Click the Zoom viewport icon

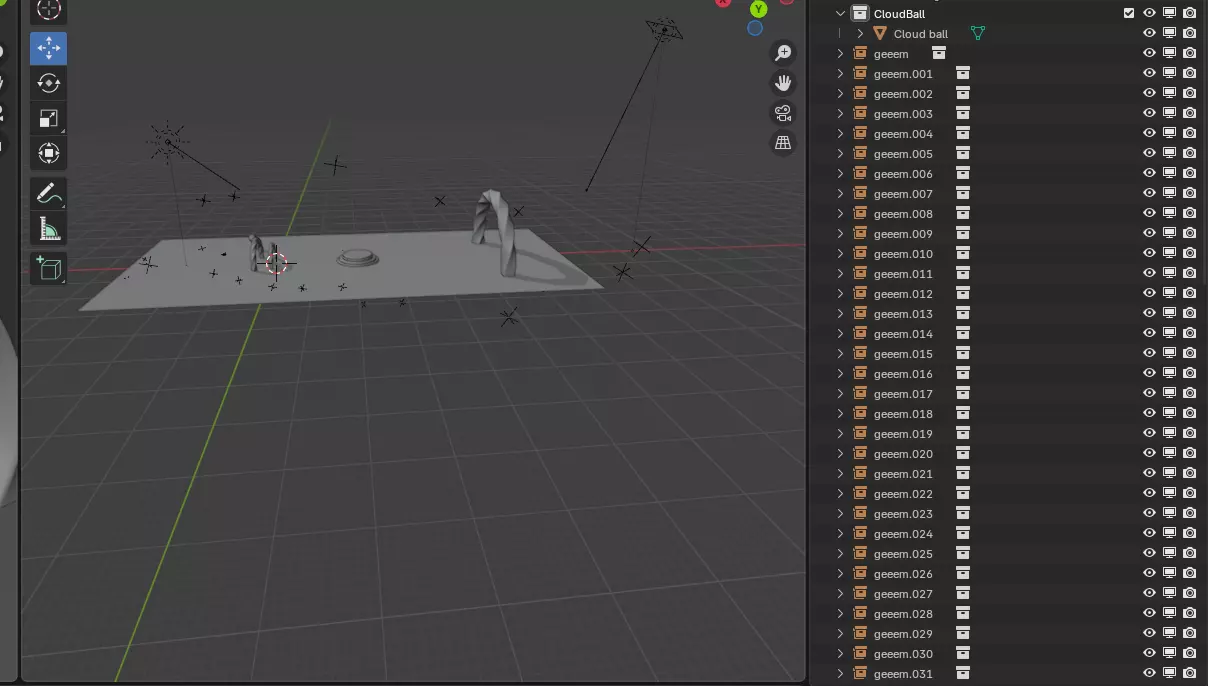tap(783, 53)
